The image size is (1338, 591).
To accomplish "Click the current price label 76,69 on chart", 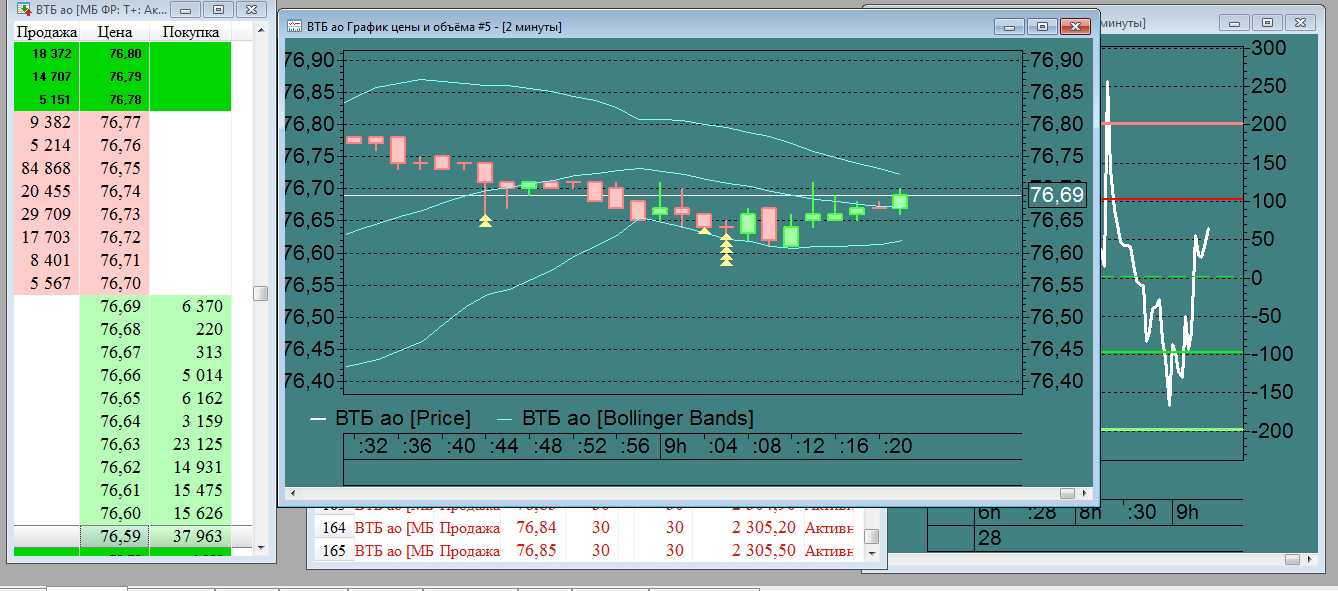I will click(x=1057, y=195).
